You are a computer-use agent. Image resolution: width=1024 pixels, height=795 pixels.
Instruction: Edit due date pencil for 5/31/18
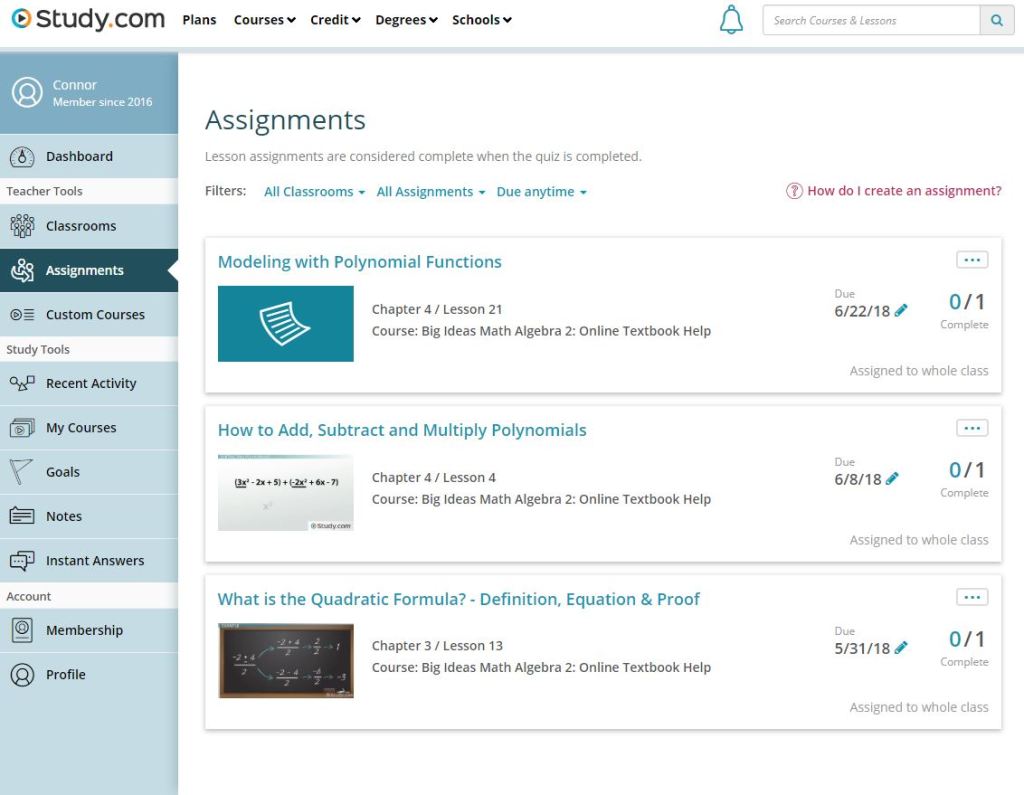click(901, 647)
